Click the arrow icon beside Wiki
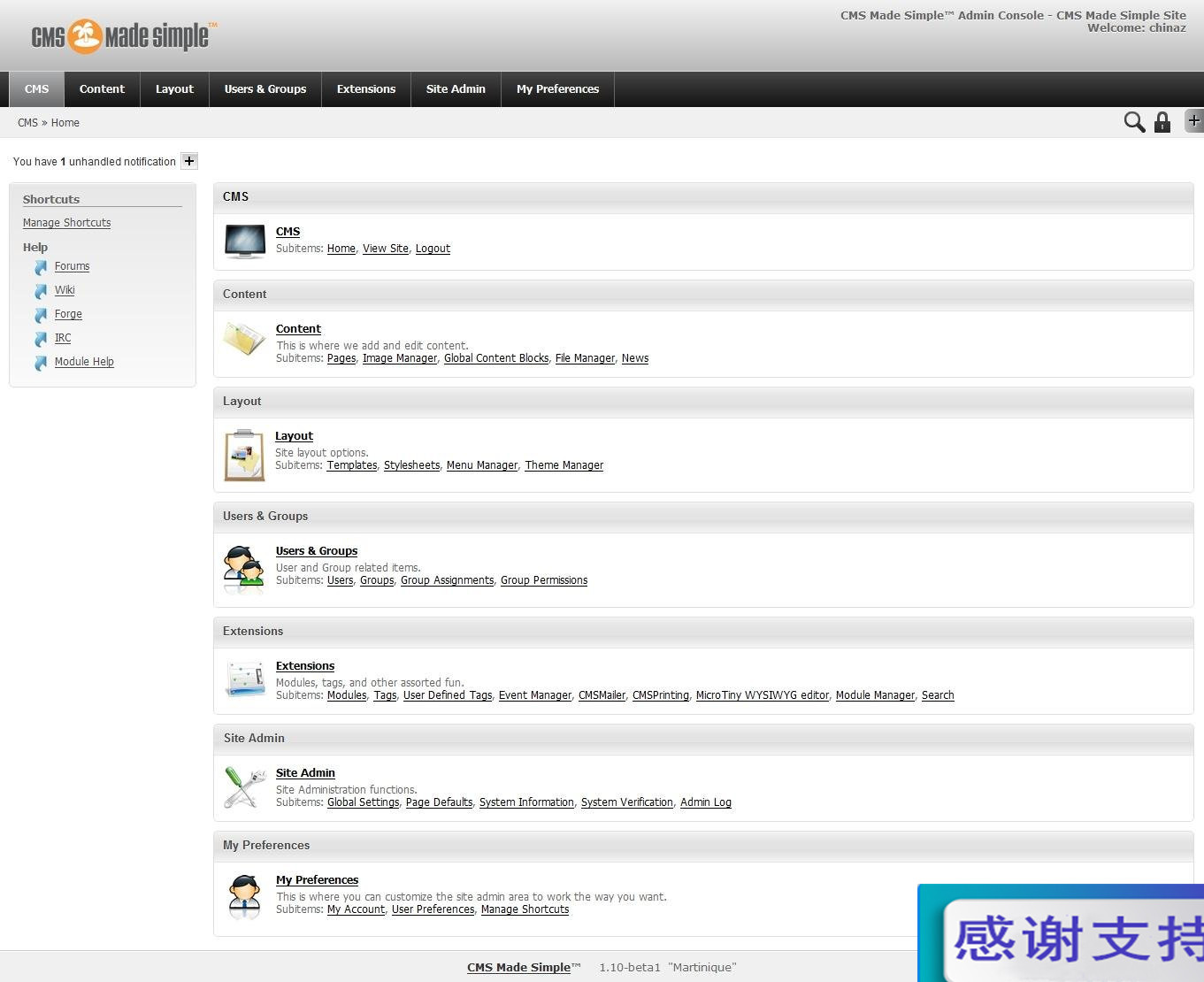The width and height of the screenshot is (1204, 982). point(41,291)
